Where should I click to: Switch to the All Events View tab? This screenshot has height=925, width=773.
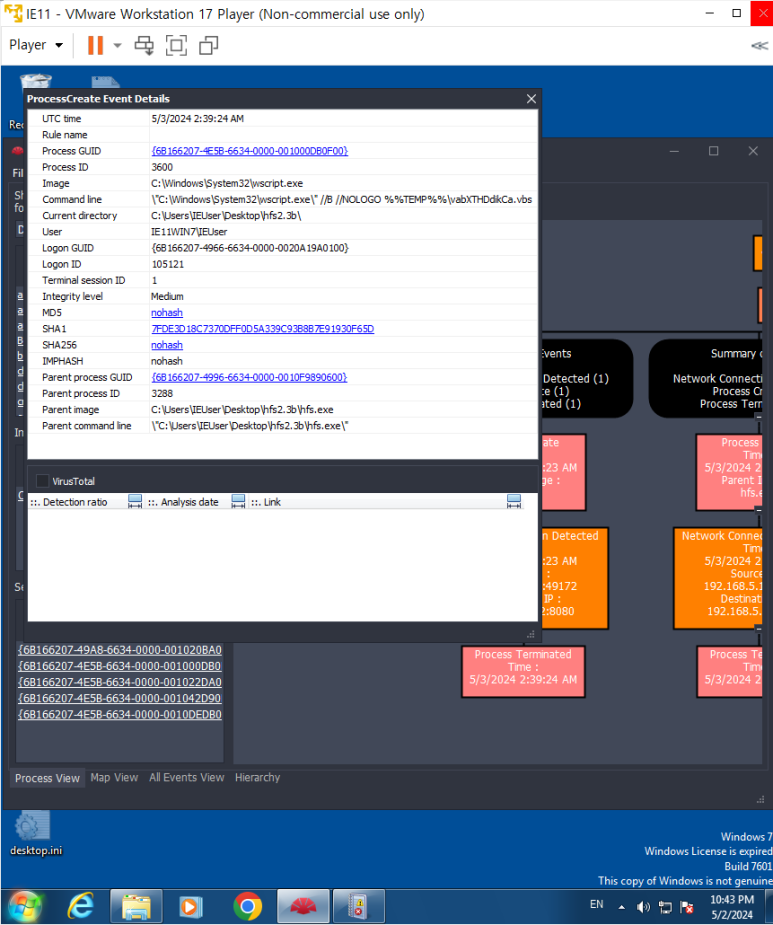tap(186, 778)
